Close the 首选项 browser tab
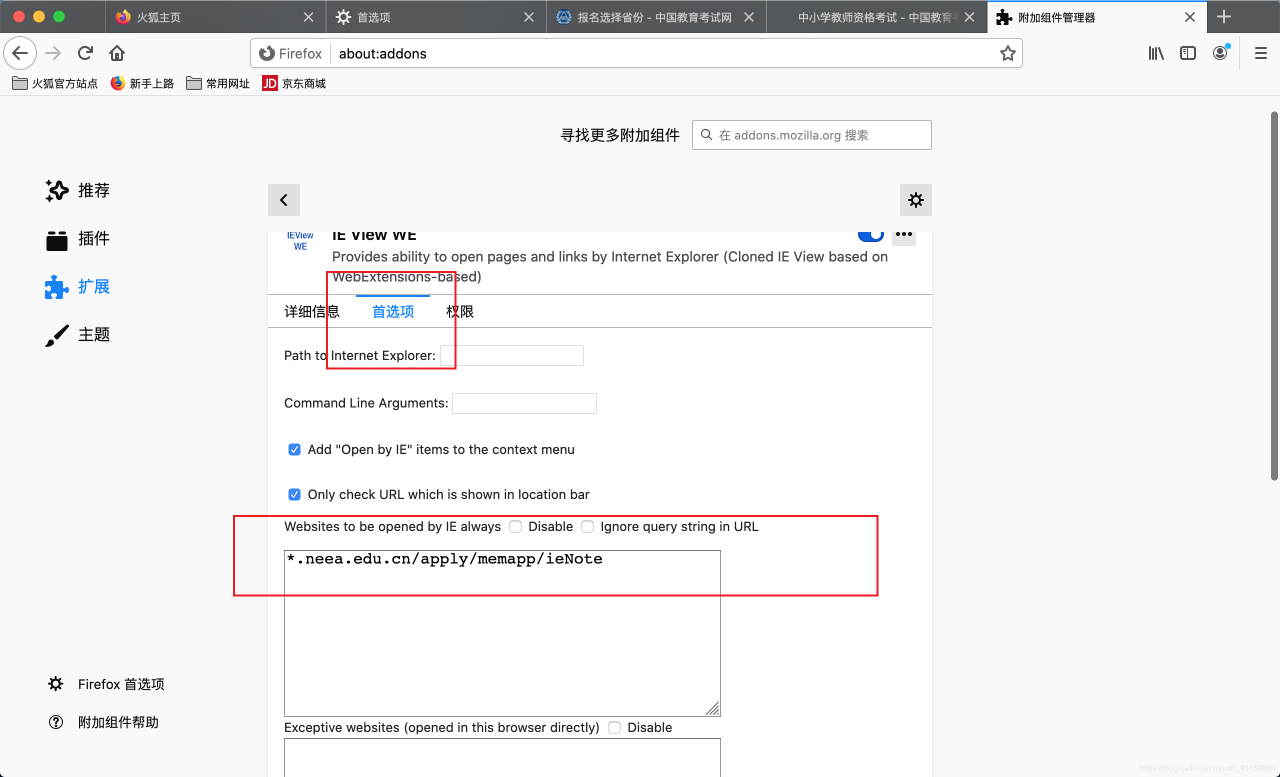The width and height of the screenshot is (1280, 777). [x=530, y=17]
